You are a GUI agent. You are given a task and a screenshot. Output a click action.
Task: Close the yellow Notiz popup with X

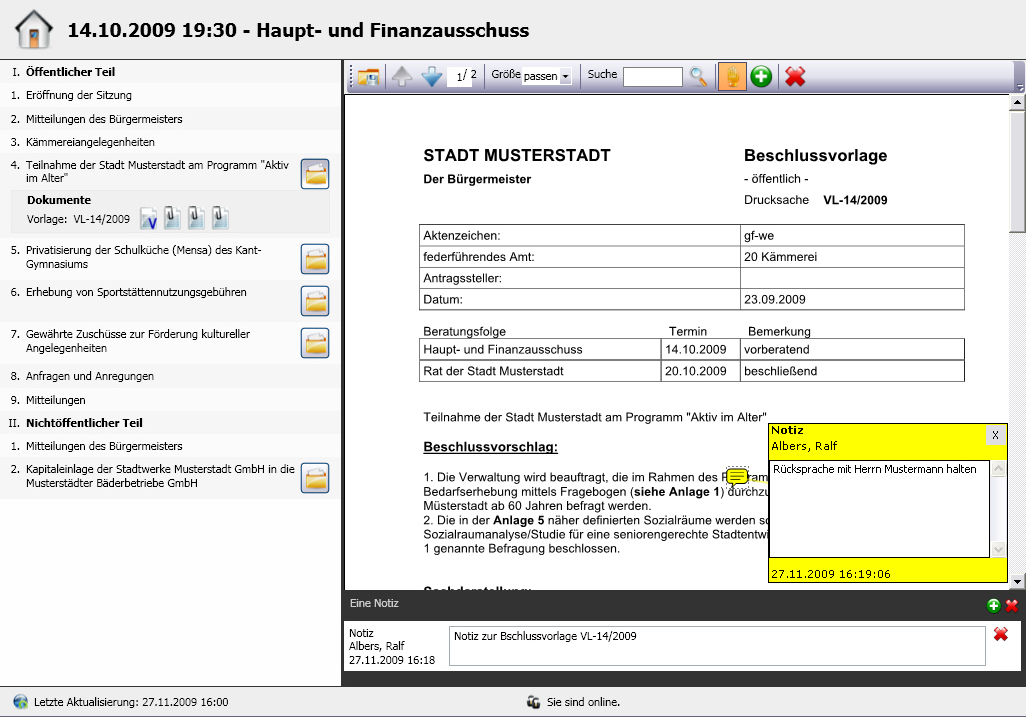pos(995,435)
